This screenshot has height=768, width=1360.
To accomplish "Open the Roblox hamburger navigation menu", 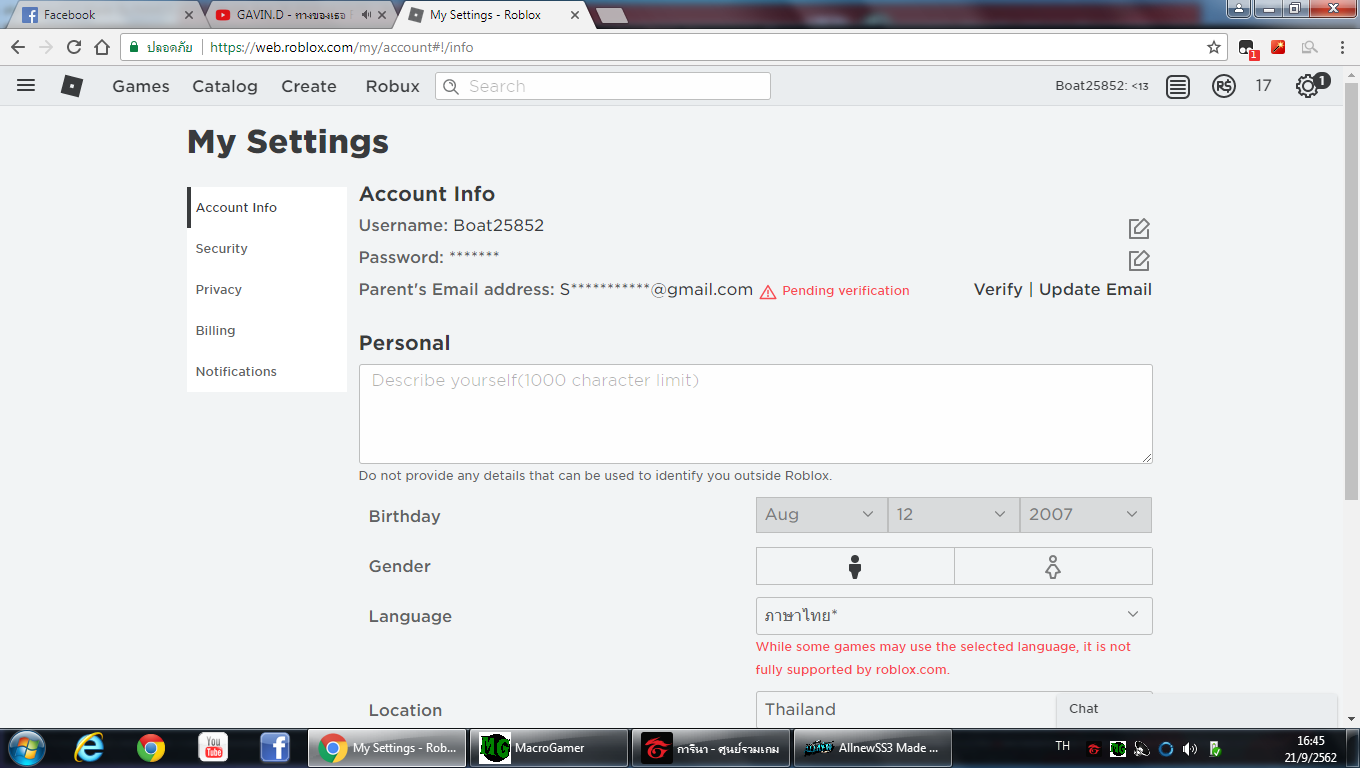I will point(26,86).
